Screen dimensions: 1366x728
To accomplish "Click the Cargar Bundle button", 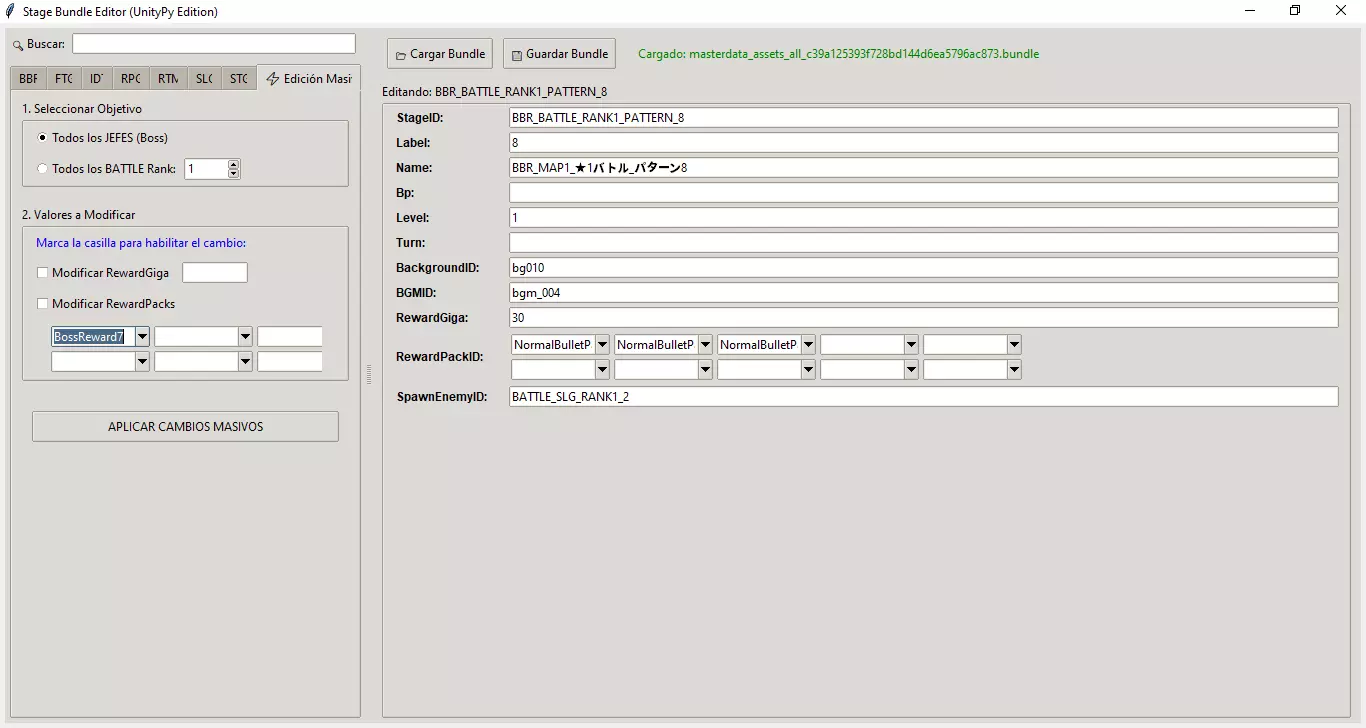I will tap(440, 54).
